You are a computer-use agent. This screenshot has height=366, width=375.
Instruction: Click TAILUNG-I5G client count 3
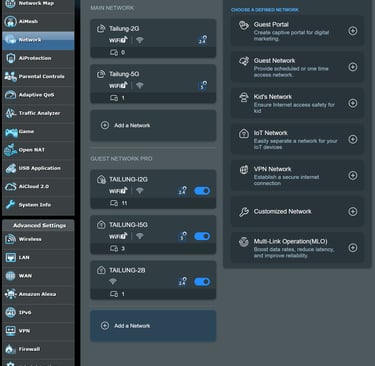click(123, 249)
